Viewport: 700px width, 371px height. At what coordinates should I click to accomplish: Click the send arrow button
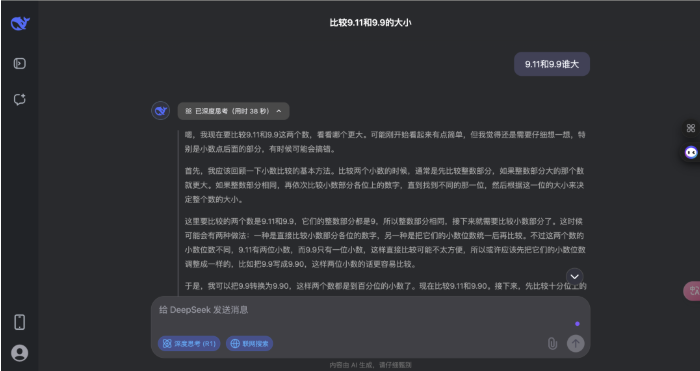(575, 343)
